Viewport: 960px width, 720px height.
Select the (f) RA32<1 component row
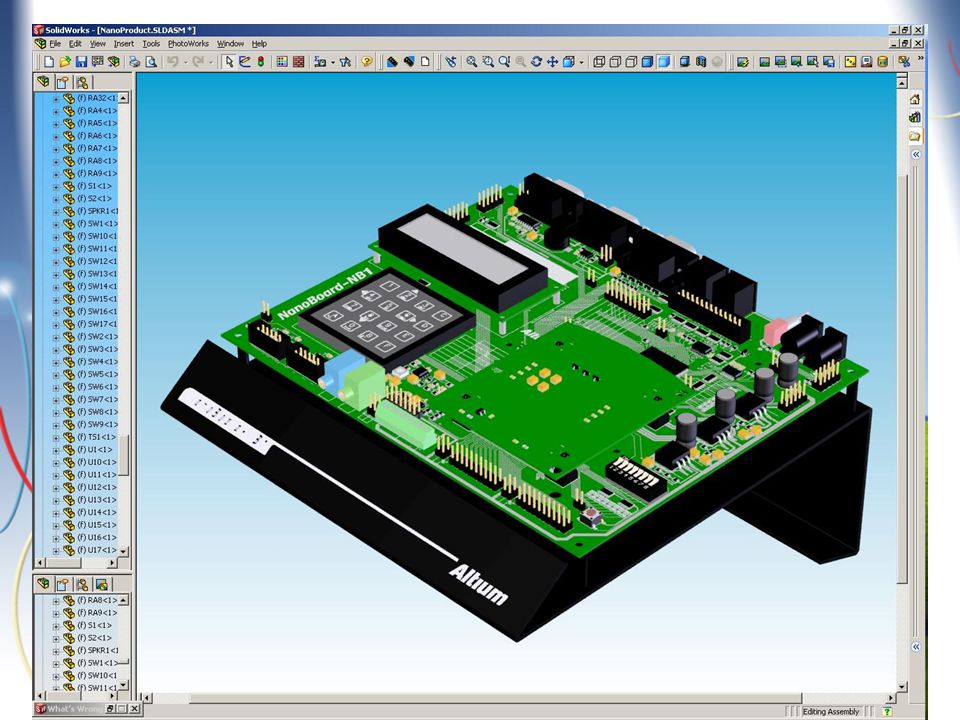[91, 98]
